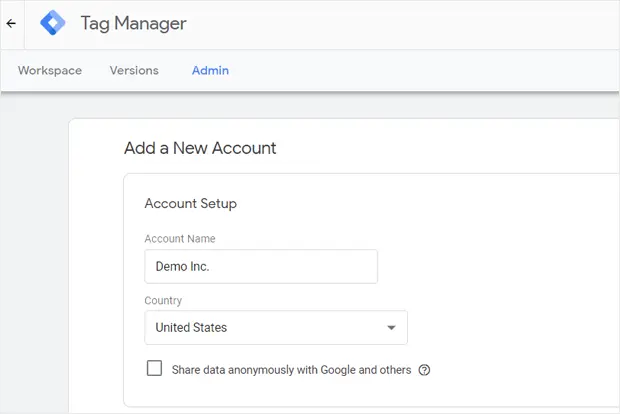
Task: Click the Tag Manager diamond logo
Action: click(x=53, y=23)
